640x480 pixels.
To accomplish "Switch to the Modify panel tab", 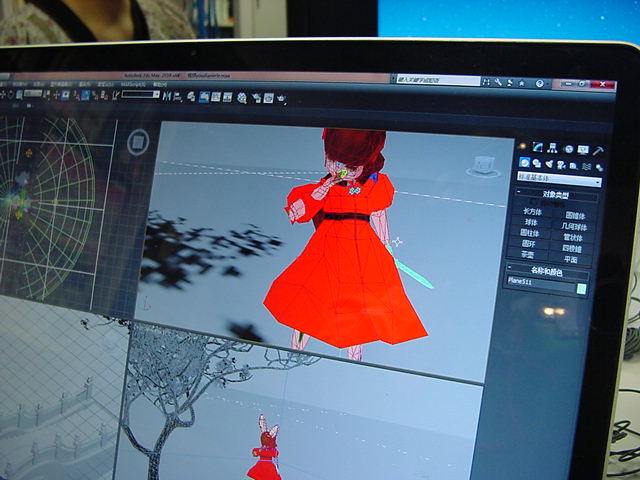I will (538, 147).
